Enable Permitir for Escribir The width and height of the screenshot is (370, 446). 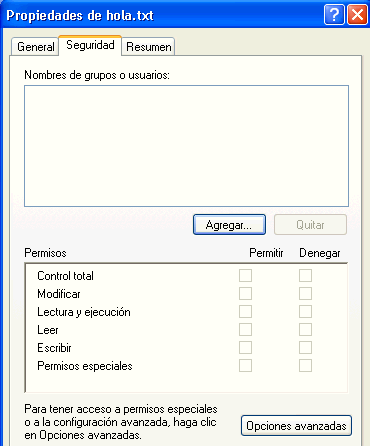point(245,348)
